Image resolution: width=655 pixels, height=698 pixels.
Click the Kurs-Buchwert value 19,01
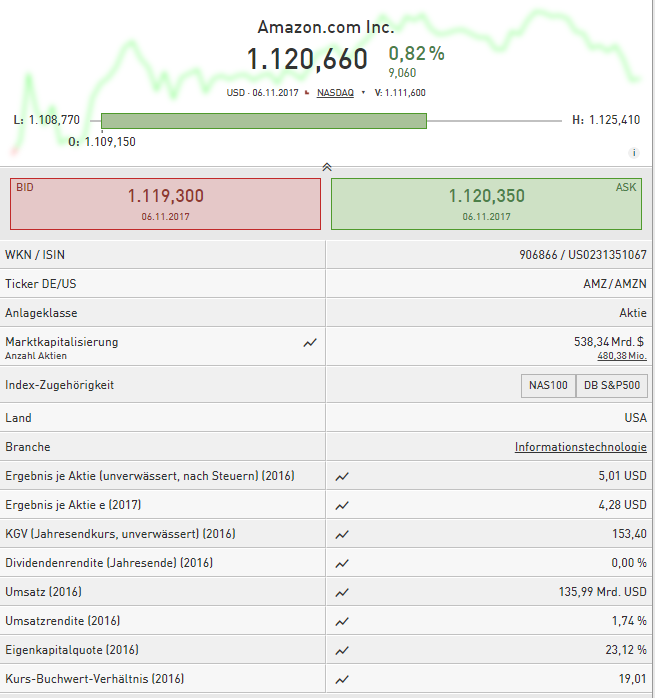[x=632, y=679]
